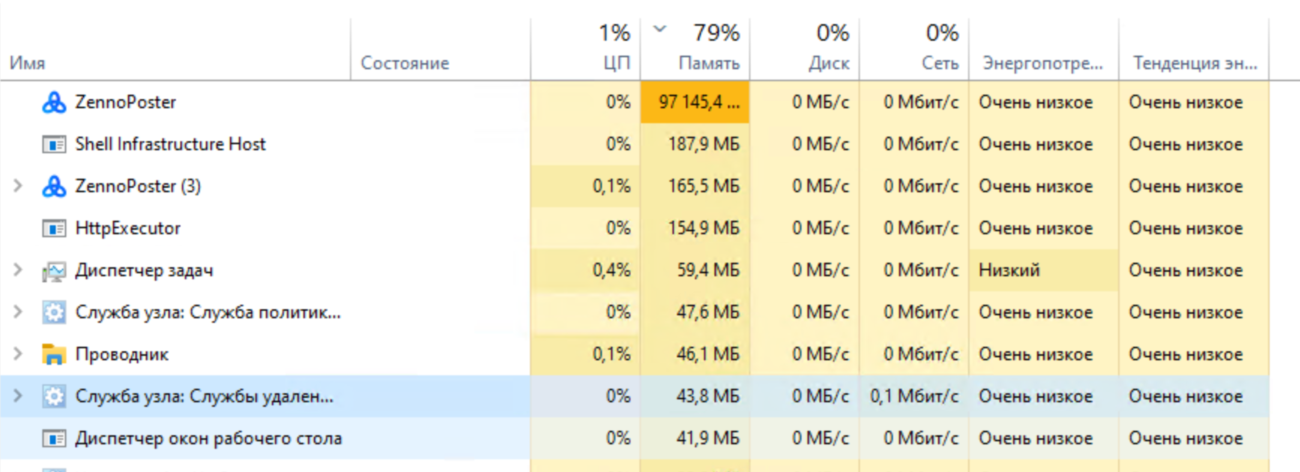Click the Shell Infrastructure Host icon

click(x=53, y=144)
